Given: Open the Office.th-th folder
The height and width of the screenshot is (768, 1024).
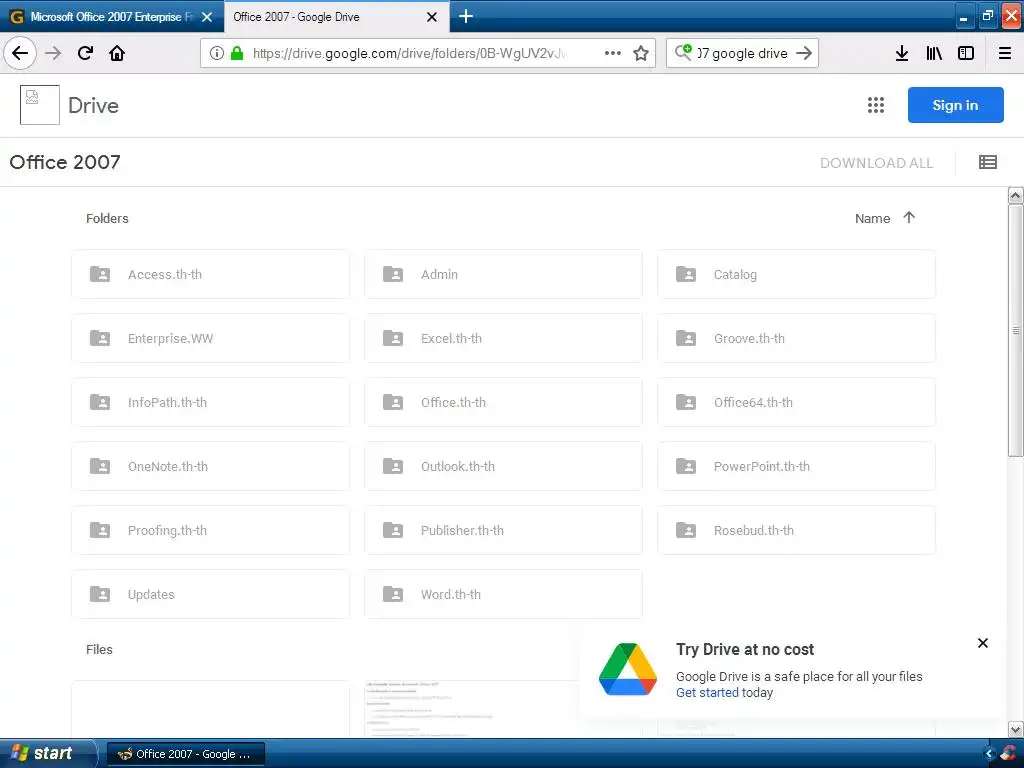Looking at the screenshot, I should (x=503, y=402).
